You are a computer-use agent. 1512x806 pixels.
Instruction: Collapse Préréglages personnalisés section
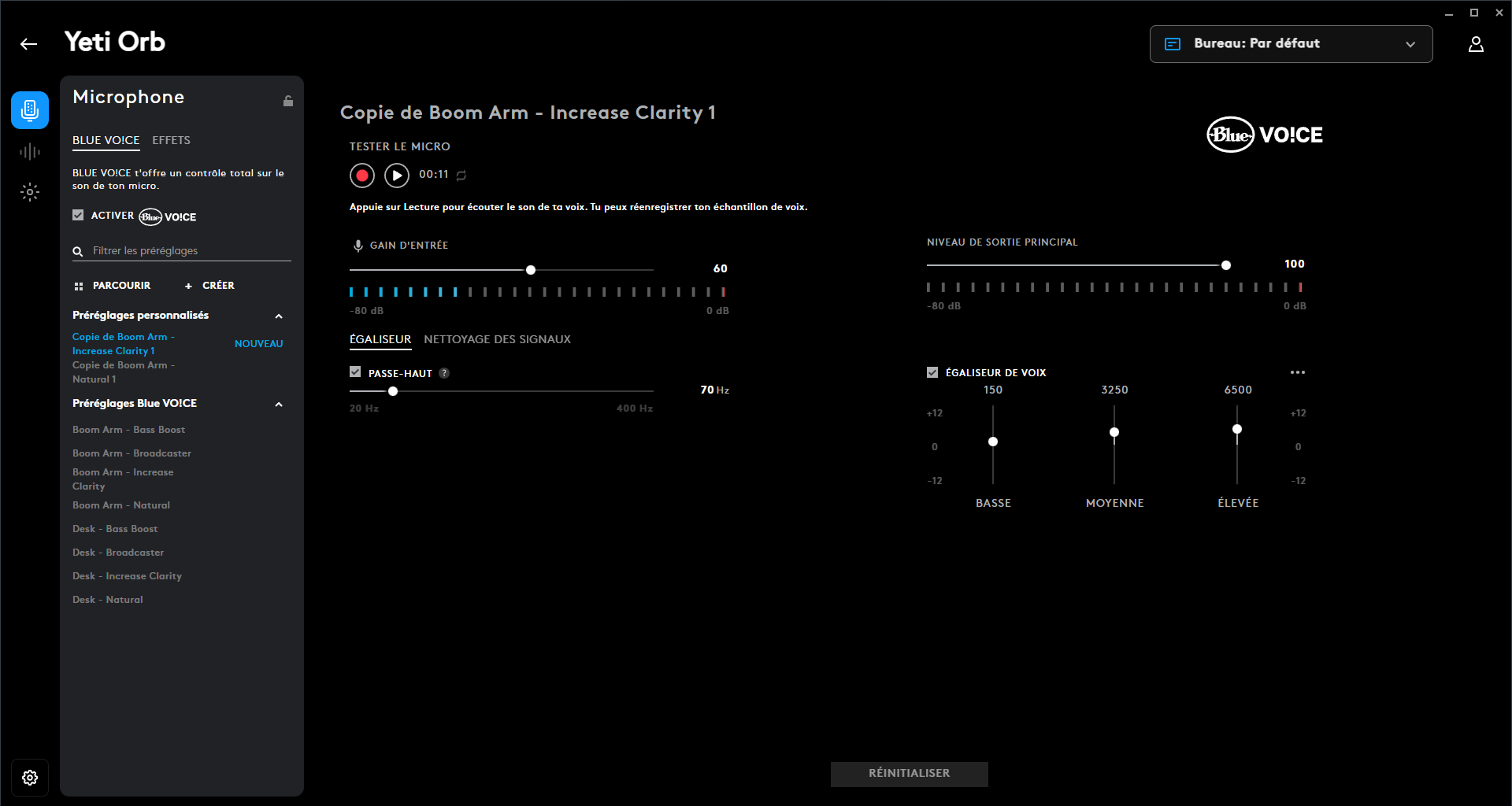click(x=279, y=316)
